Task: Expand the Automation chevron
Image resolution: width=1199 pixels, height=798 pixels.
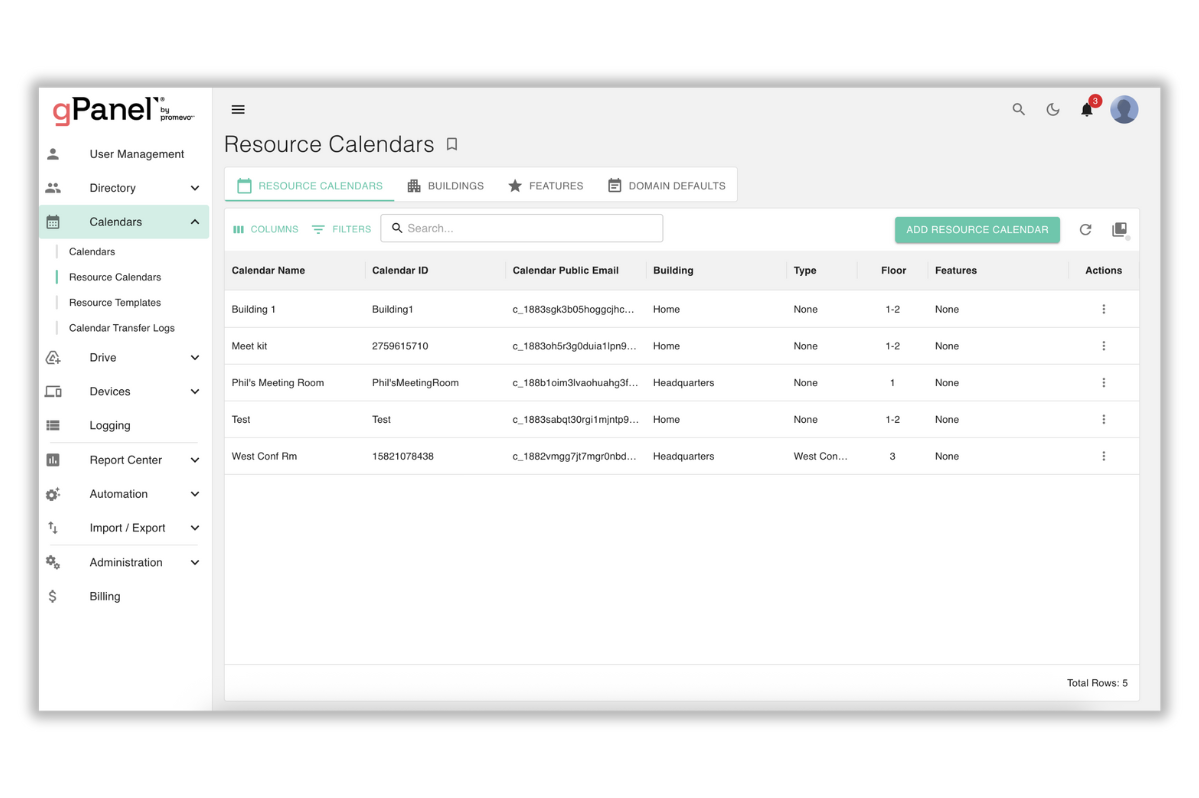Action: [x=195, y=494]
